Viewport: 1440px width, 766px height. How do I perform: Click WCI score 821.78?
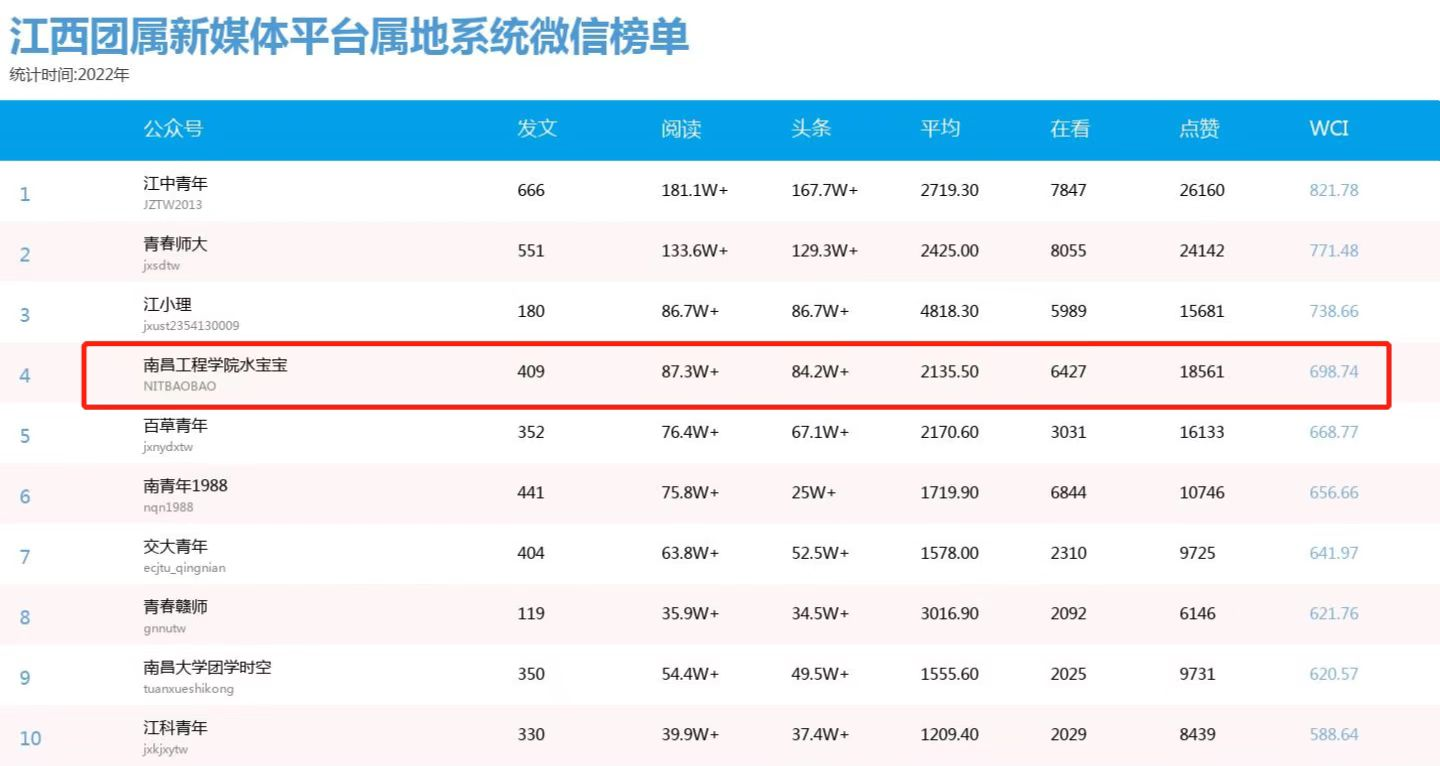[x=1334, y=190]
